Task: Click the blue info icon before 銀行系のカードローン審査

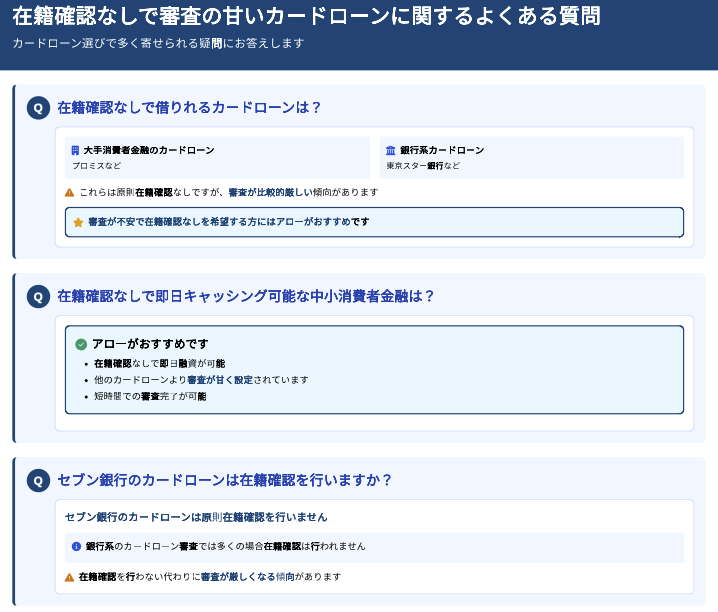Action: point(76,547)
